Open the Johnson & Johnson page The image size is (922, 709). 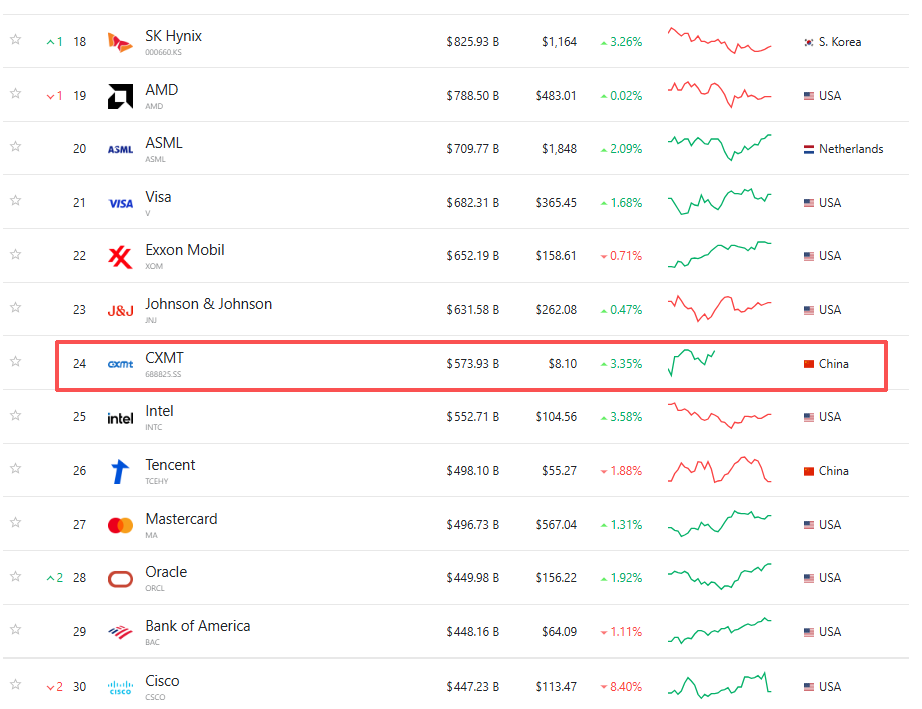point(209,304)
